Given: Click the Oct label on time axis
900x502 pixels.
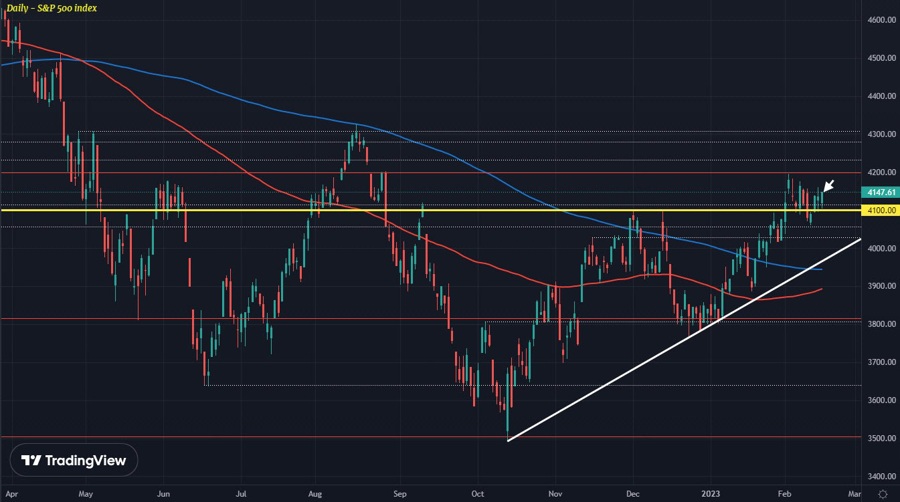Looking at the screenshot, I should tap(478, 493).
